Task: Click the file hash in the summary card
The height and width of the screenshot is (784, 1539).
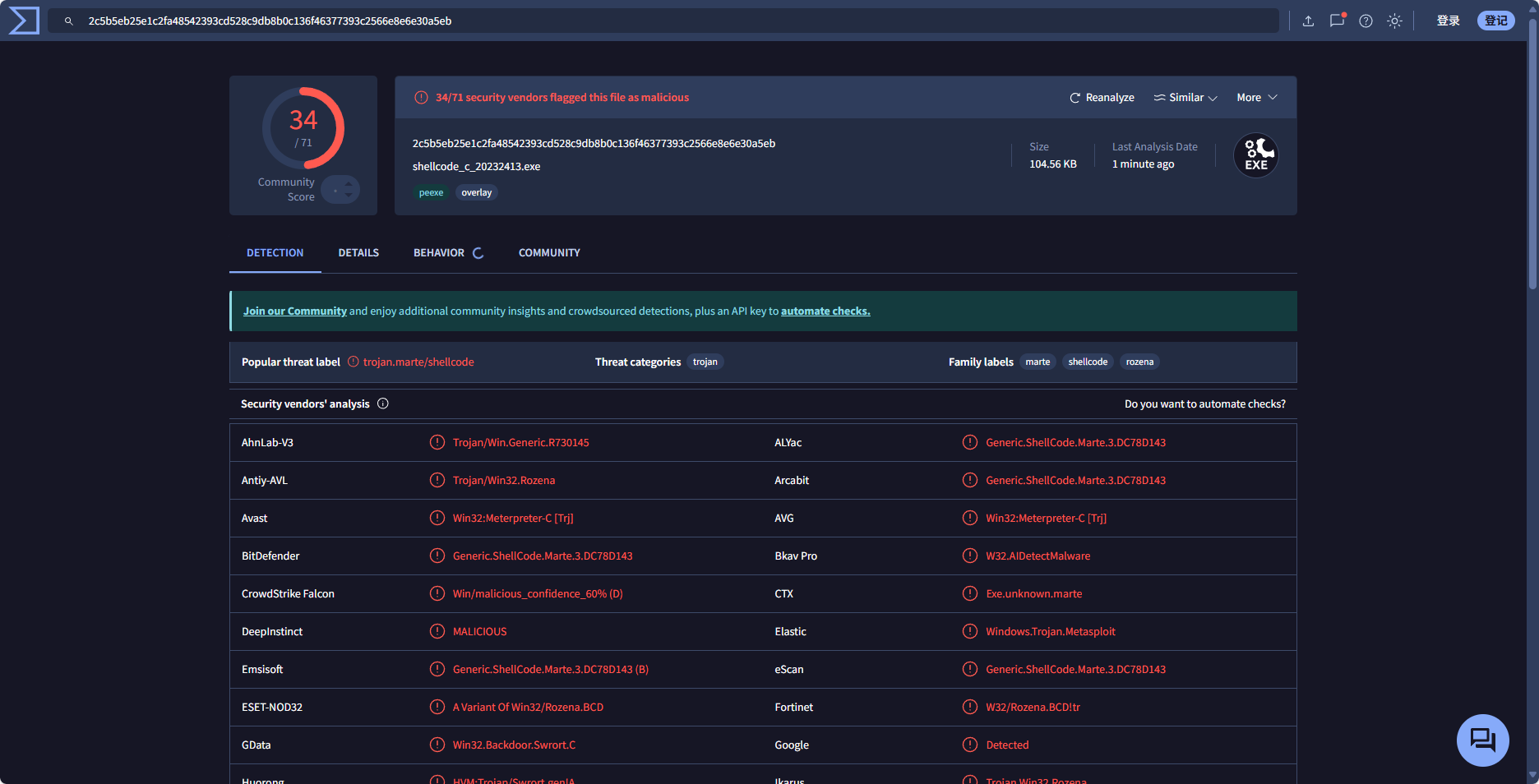Action: click(x=594, y=144)
